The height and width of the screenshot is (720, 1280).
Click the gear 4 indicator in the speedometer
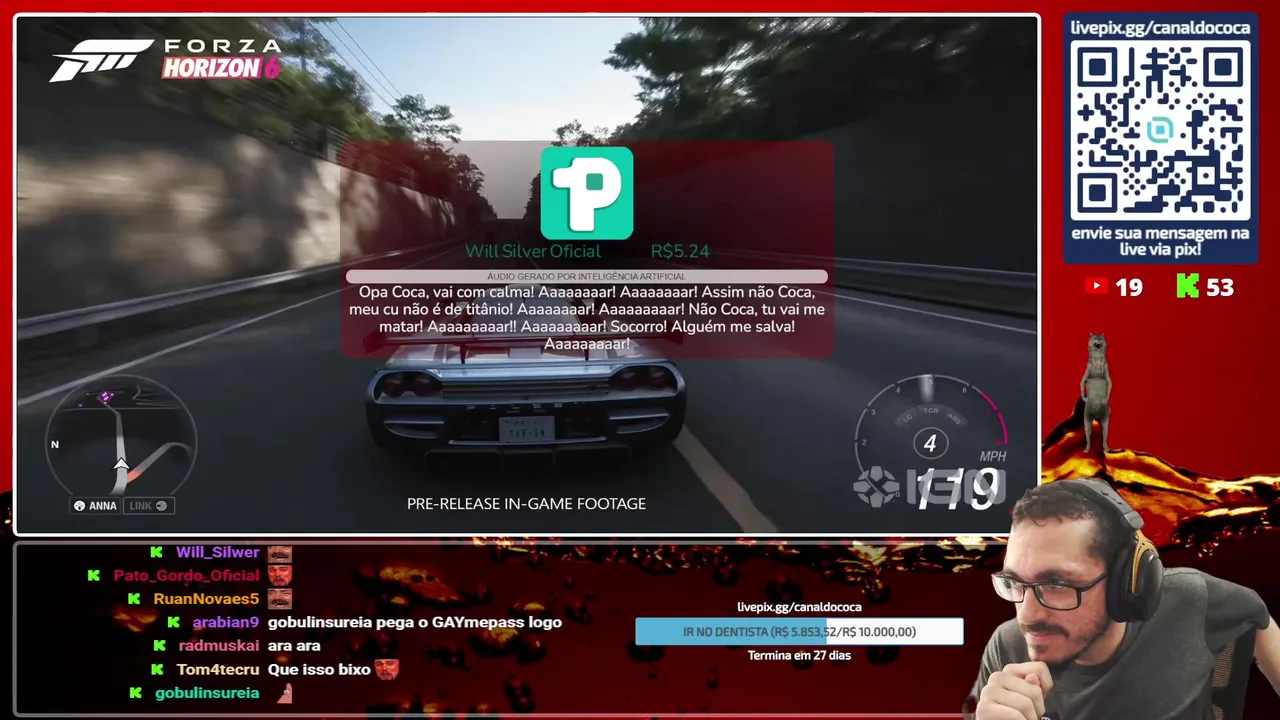930,443
